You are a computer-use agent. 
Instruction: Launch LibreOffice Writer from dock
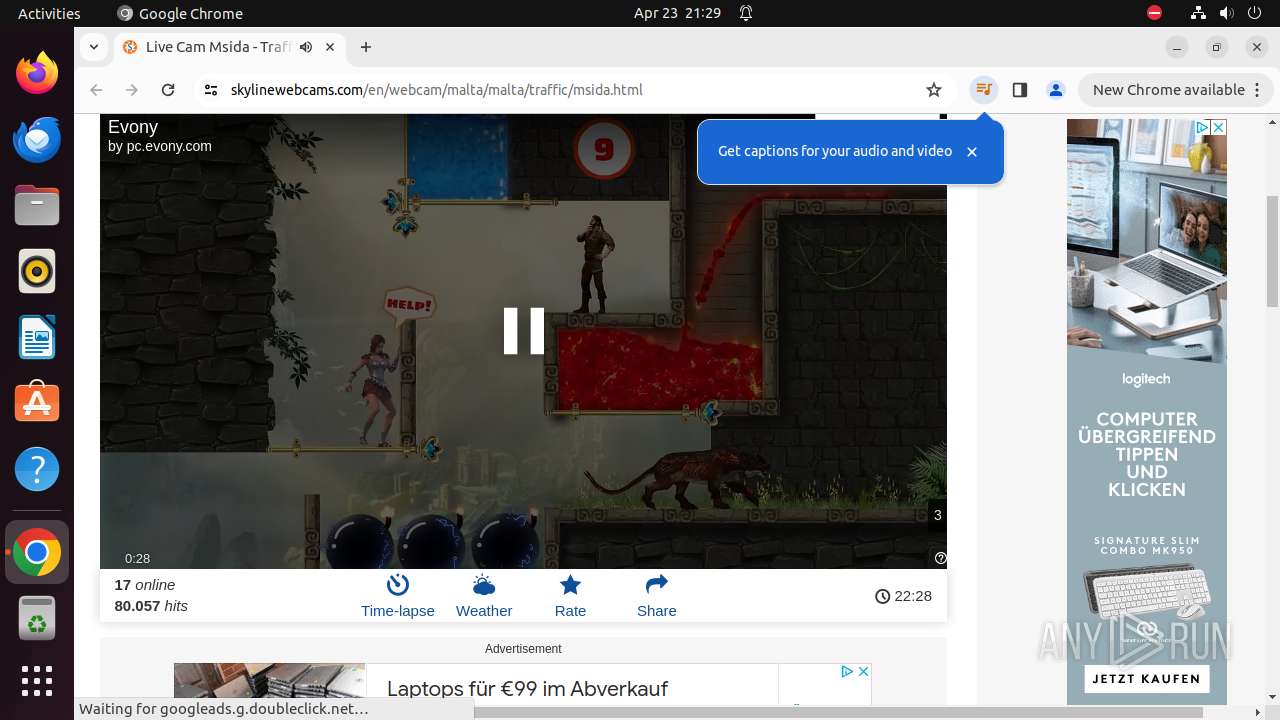37,337
